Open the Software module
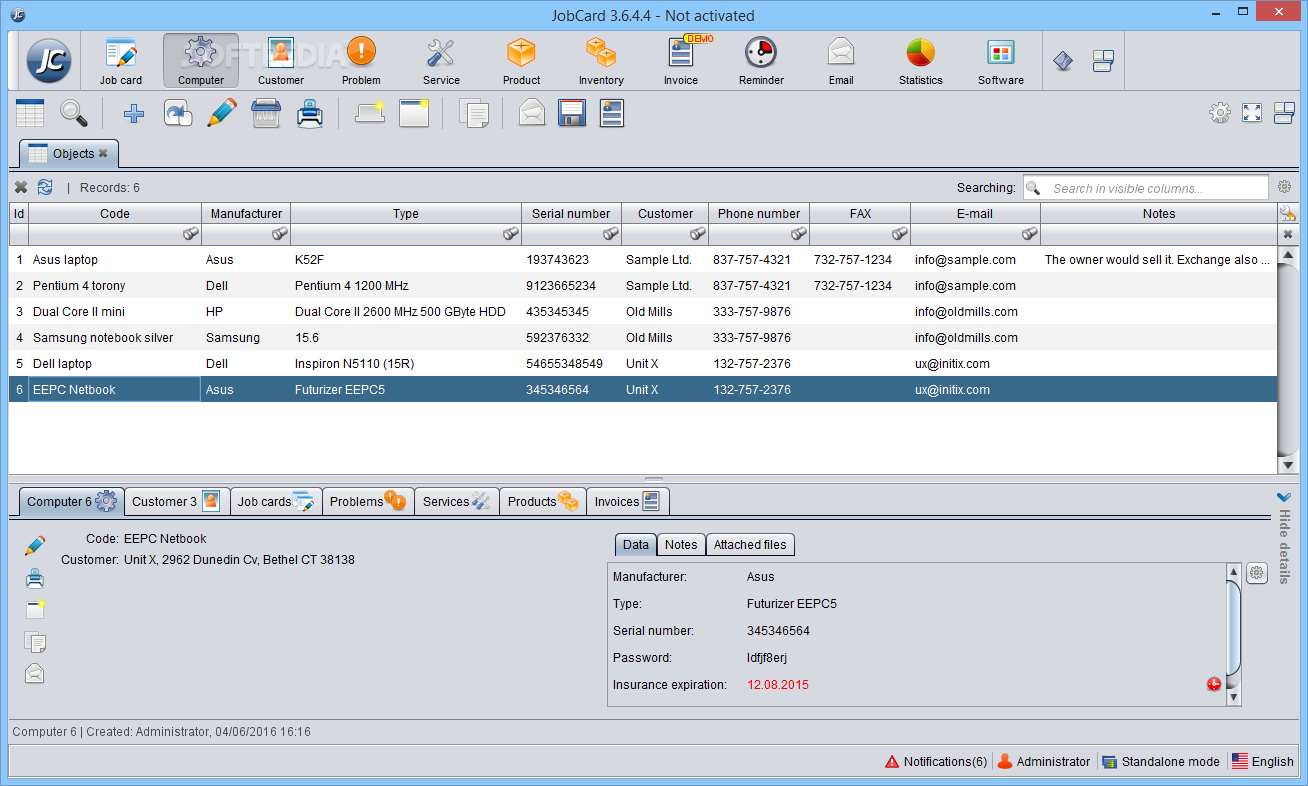Image resolution: width=1308 pixels, height=786 pixels. pyautogui.click(x=1001, y=61)
